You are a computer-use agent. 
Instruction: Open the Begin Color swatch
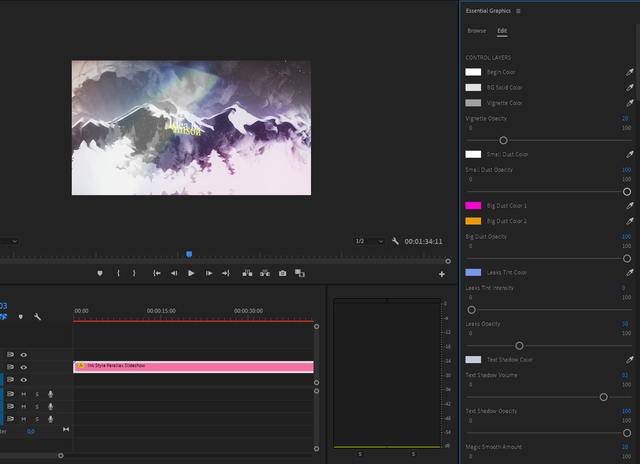pos(473,72)
